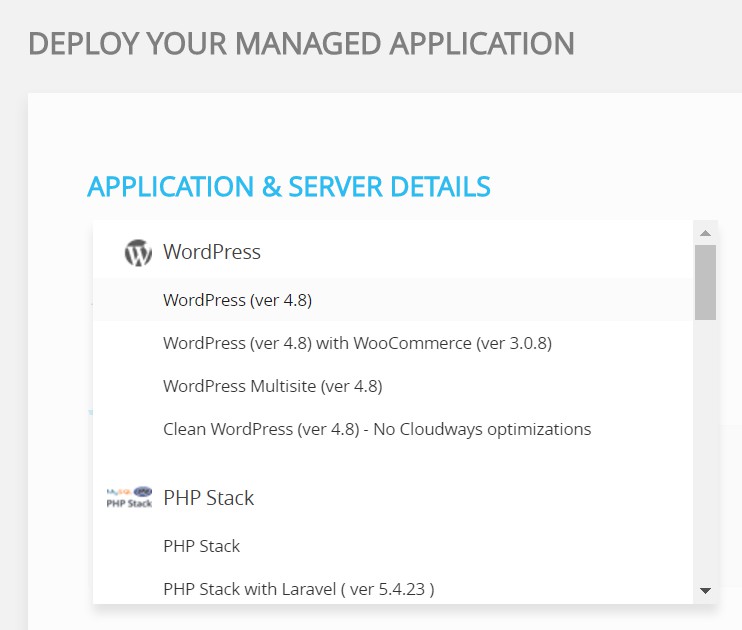Pick WordPress Multisite (ver 4.8)
This screenshot has width=742, height=630.
click(393, 386)
